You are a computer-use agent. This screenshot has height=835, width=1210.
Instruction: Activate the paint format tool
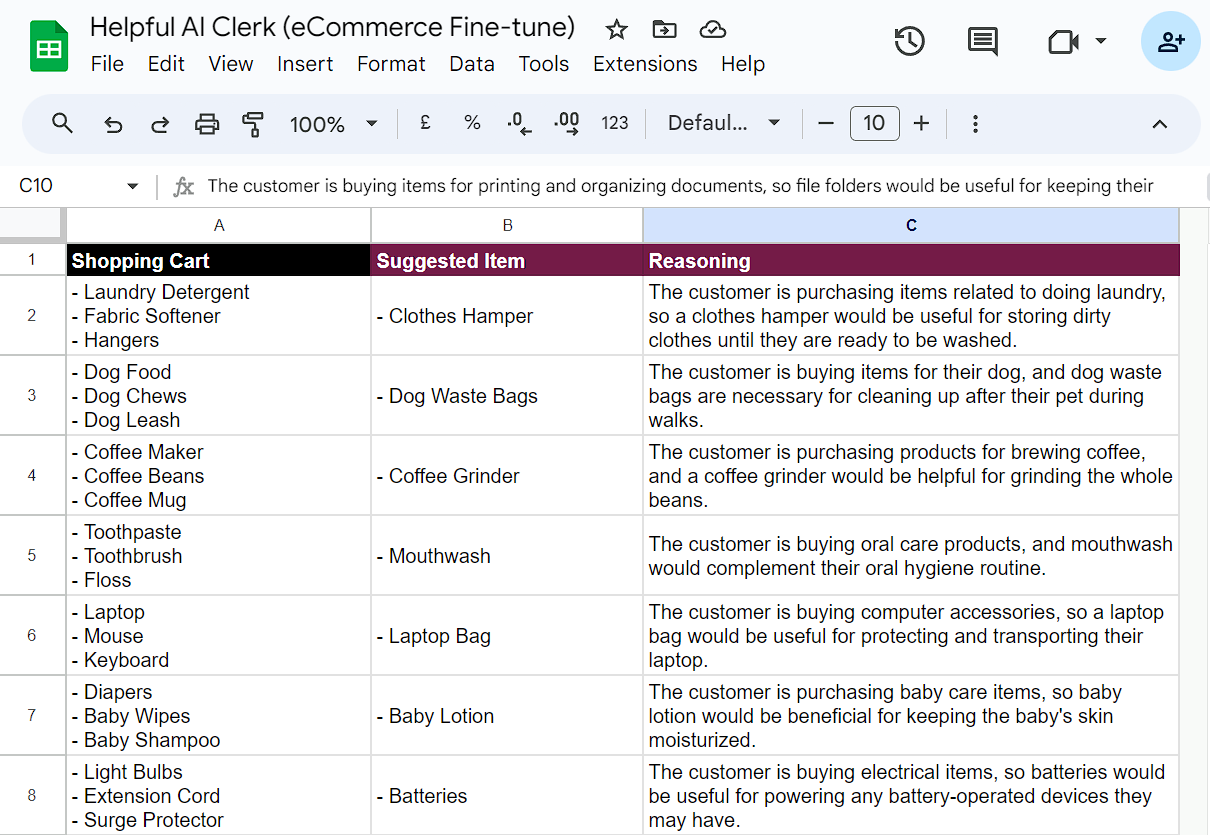point(253,124)
